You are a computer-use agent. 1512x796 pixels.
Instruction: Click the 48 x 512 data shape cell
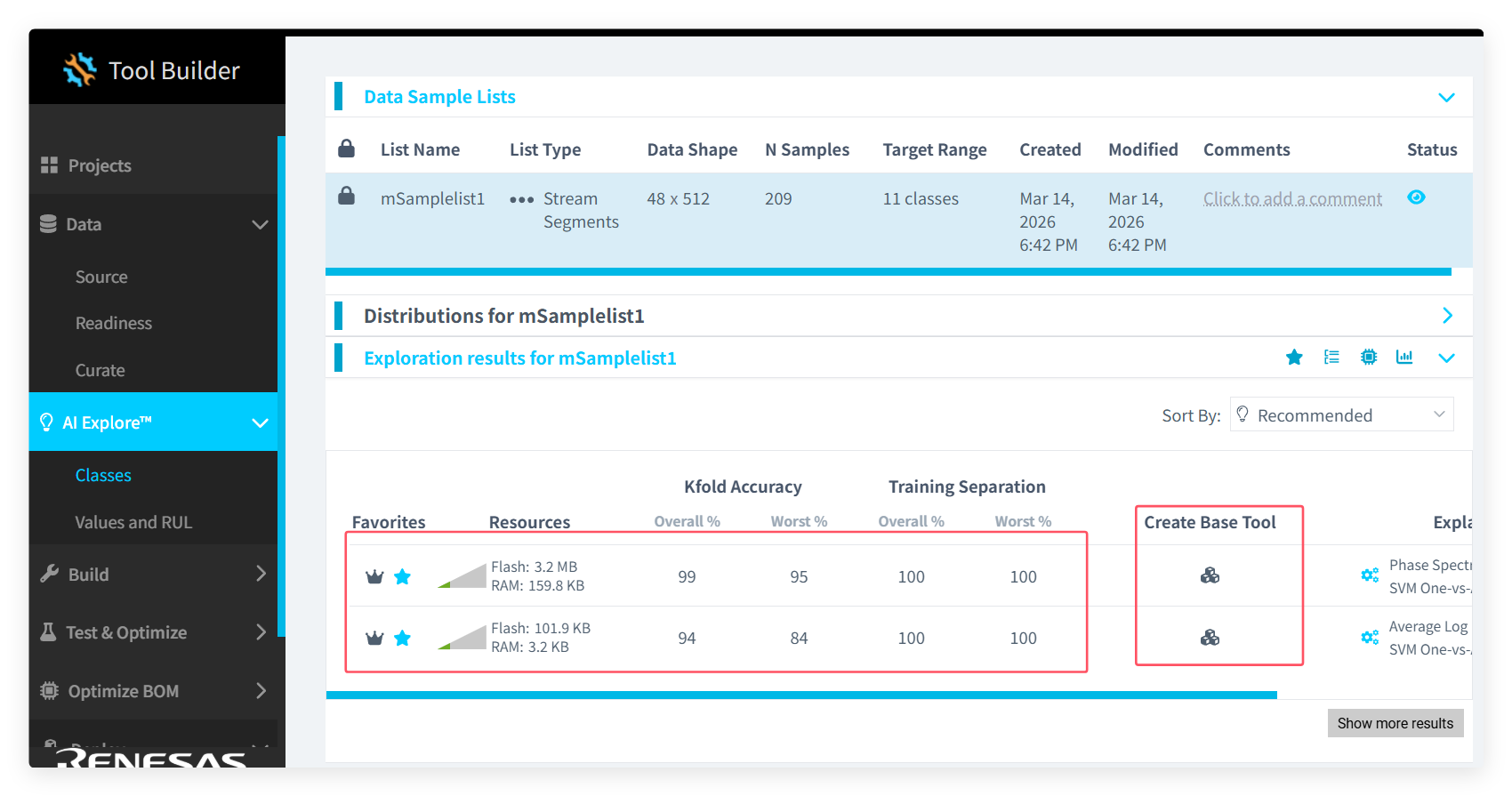tap(678, 198)
